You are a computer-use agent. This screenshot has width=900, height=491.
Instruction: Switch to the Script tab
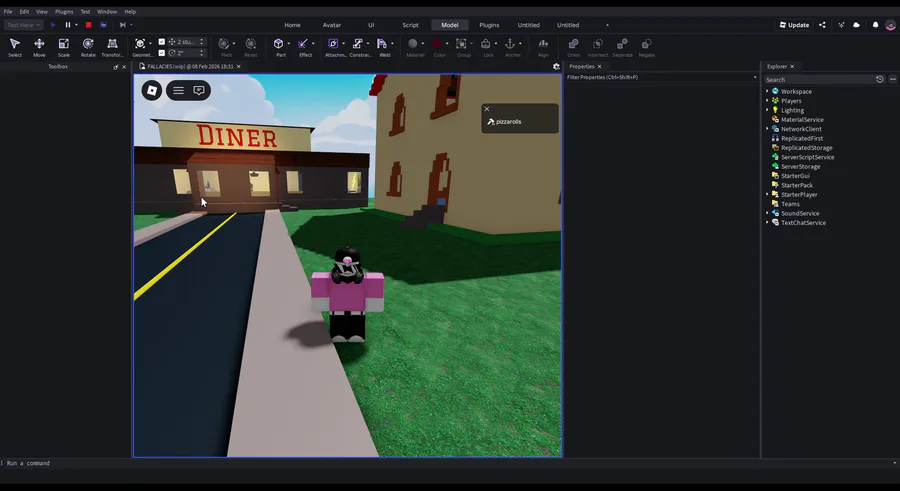click(410, 25)
